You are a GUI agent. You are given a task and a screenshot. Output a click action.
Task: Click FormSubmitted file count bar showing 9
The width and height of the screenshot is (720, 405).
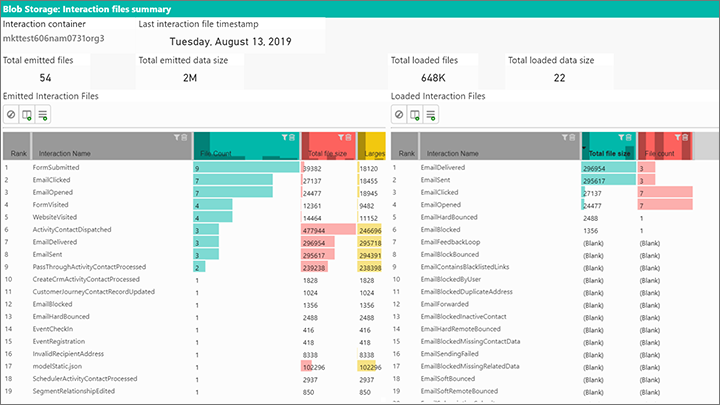[x=246, y=167]
